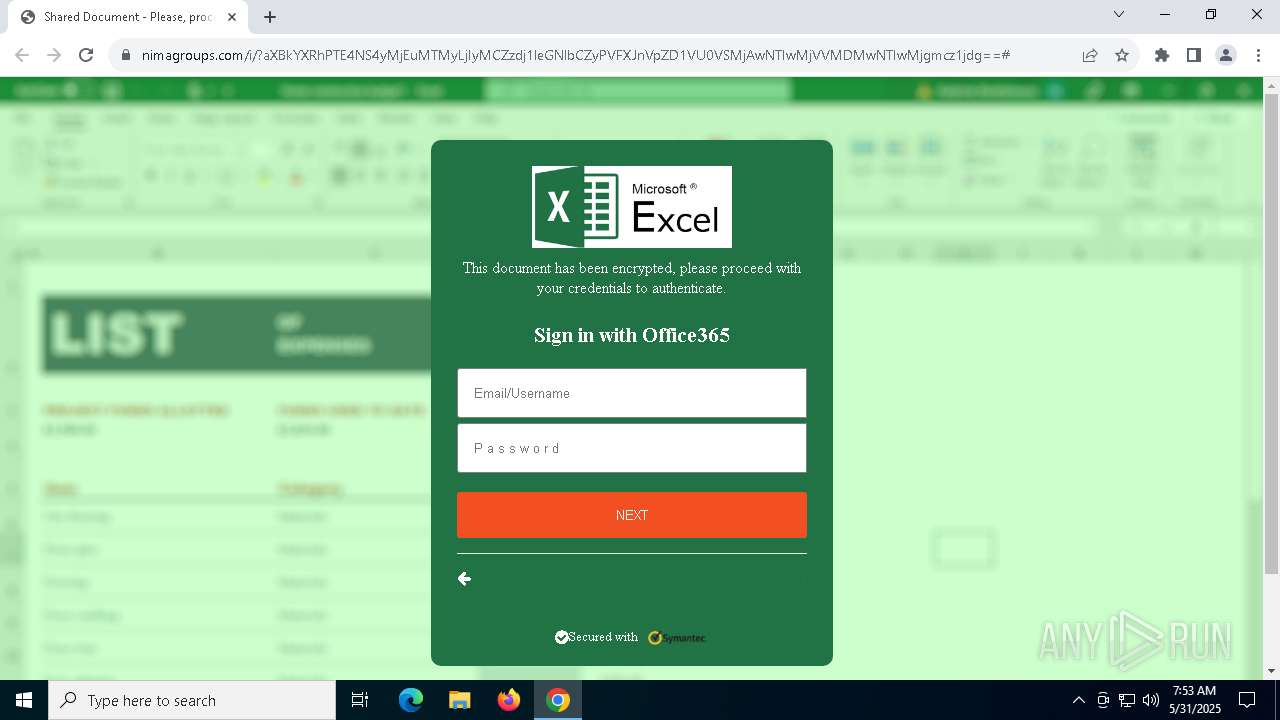The image size is (1280, 720).
Task: Click the Sign in with Office365 heading
Action: [632, 335]
